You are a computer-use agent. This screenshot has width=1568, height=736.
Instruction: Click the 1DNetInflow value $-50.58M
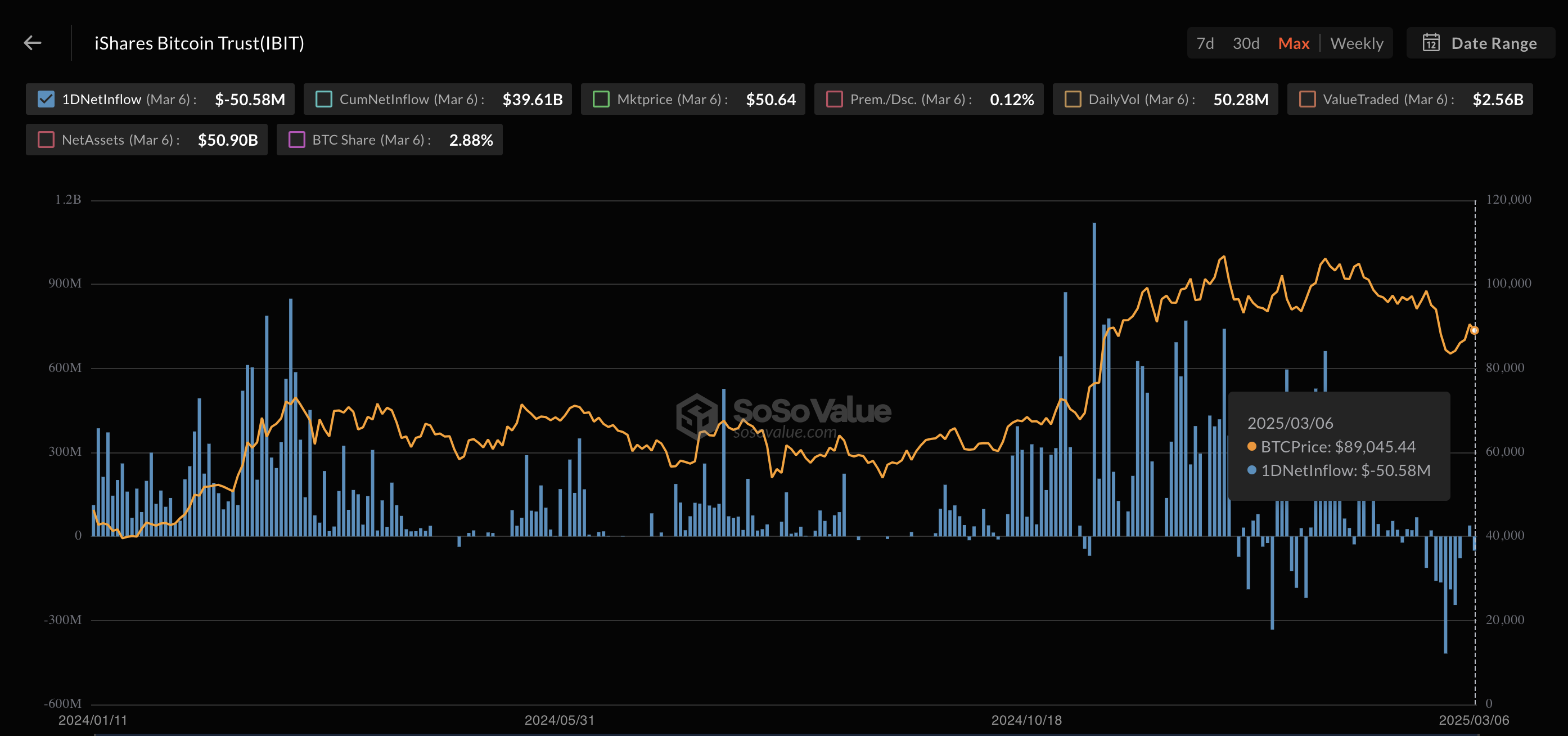point(250,99)
